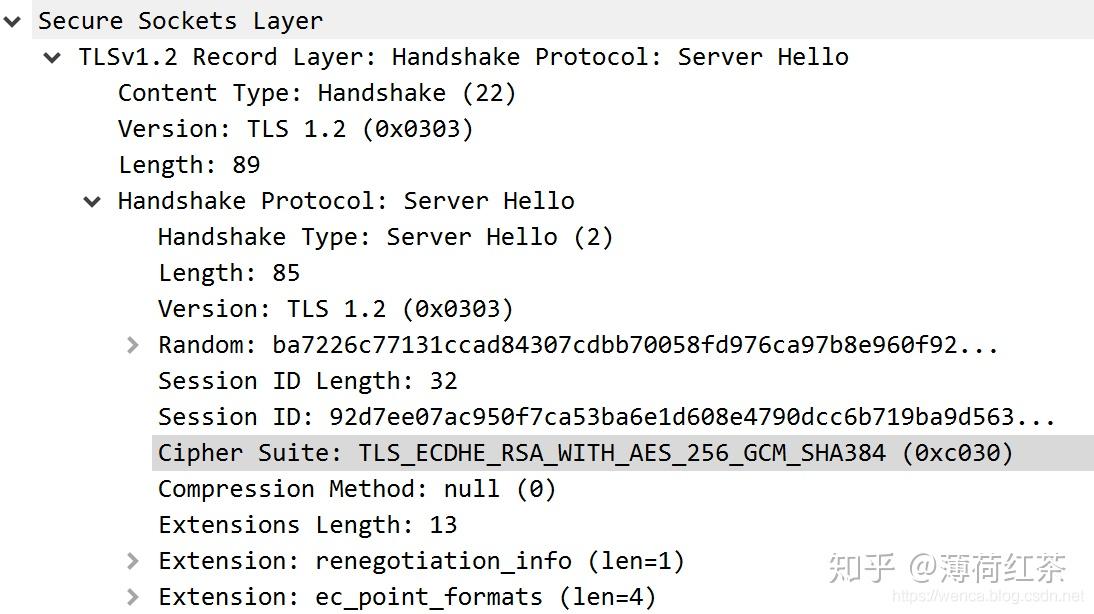Expand the Random field disclosure triangle
Image resolution: width=1094 pixels, height=614 pixels.
click(x=132, y=344)
